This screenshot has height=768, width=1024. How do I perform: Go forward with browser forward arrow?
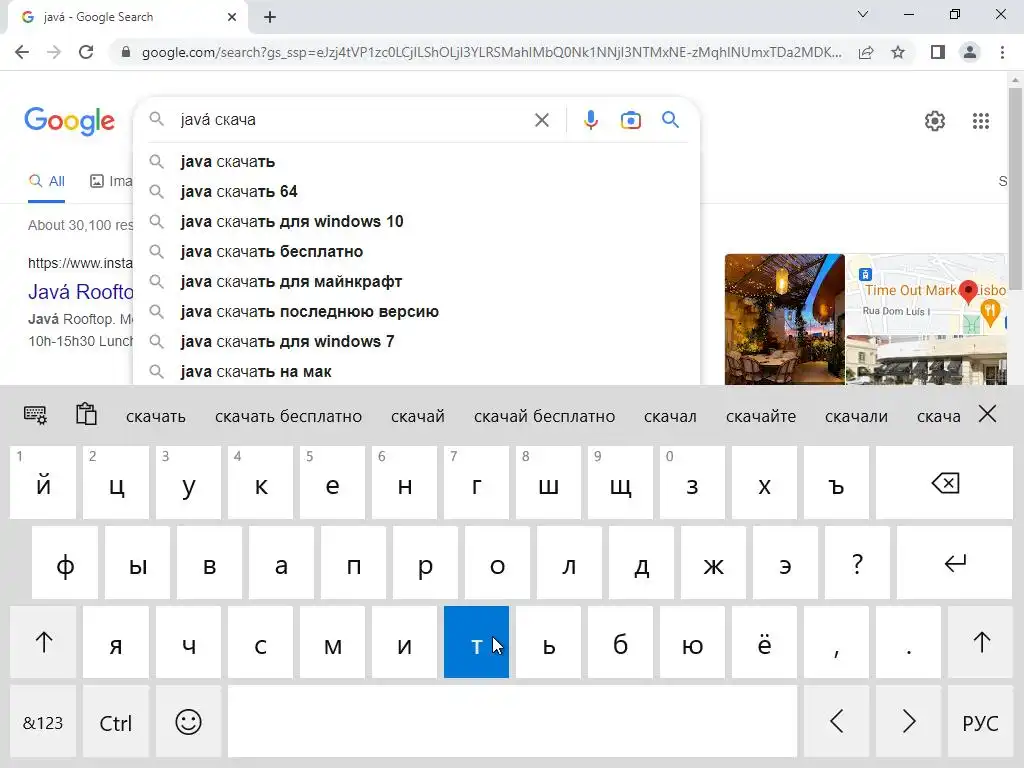click(54, 52)
